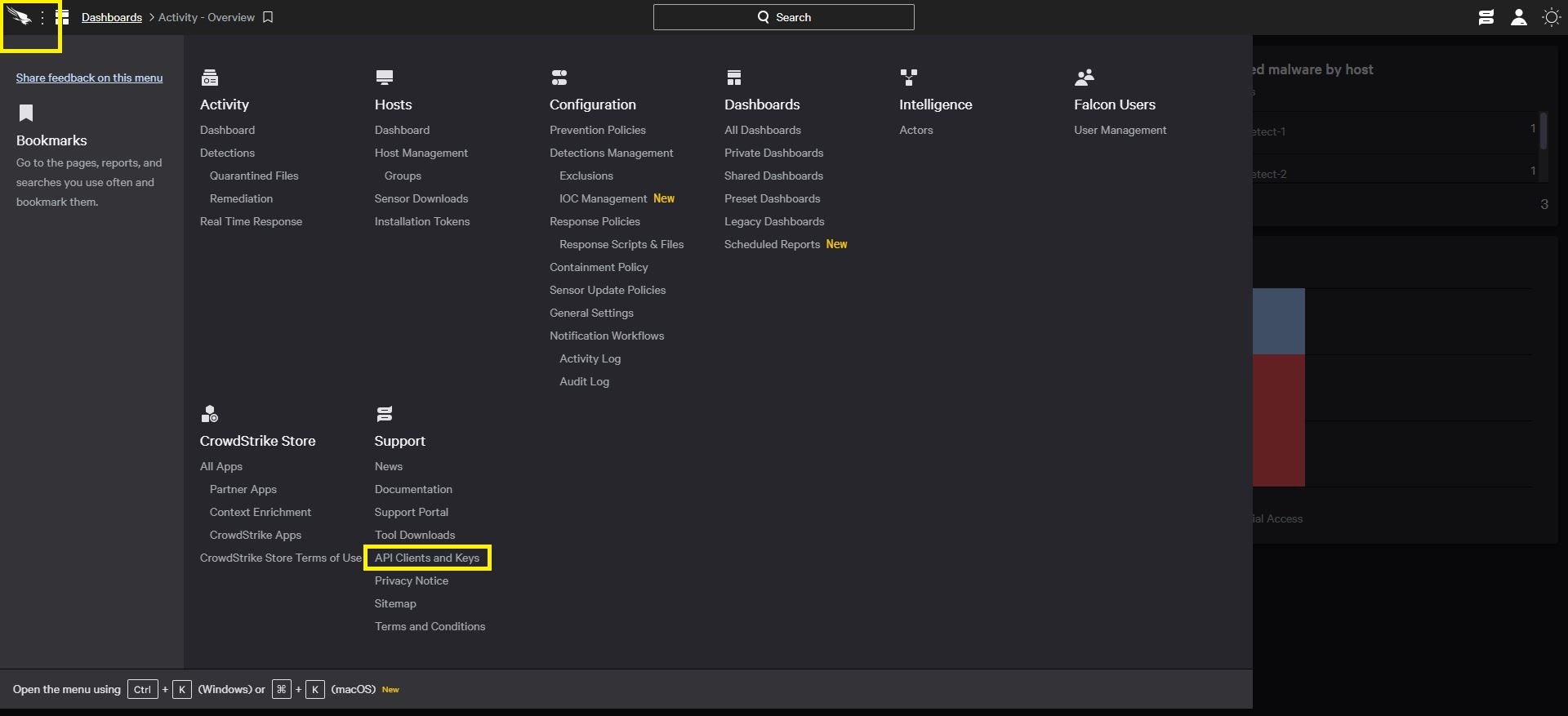Viewport: 1568px width, 716px height.
Task: Open All Apps in CrowdStrike Store
Action: [x=220, y=466]
